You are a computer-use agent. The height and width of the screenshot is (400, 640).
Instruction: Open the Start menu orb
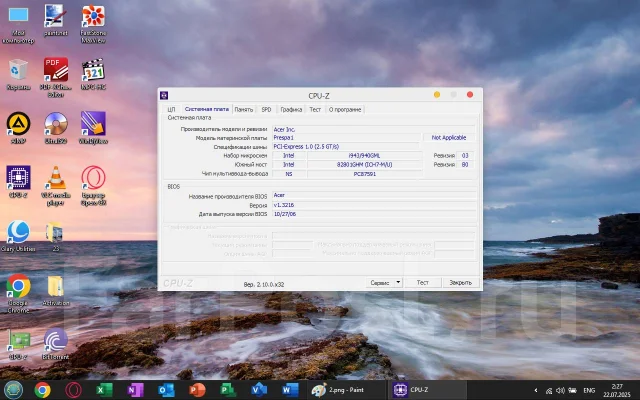click(x=13, y=390)
